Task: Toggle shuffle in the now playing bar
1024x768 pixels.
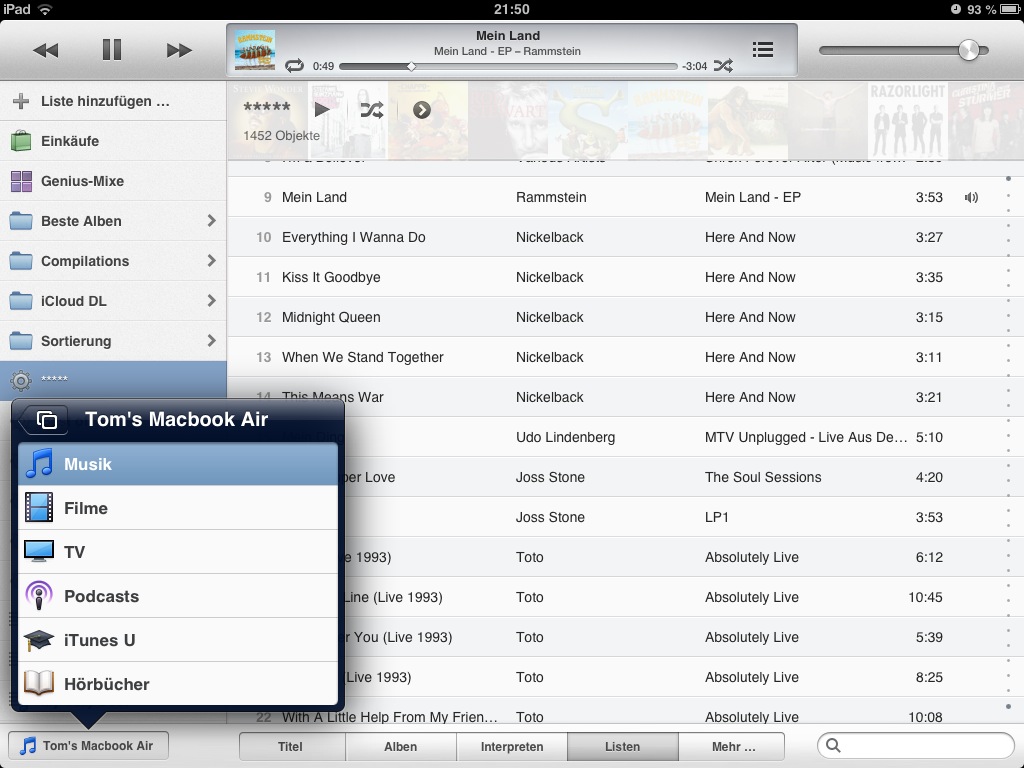Action: point(723,66)
